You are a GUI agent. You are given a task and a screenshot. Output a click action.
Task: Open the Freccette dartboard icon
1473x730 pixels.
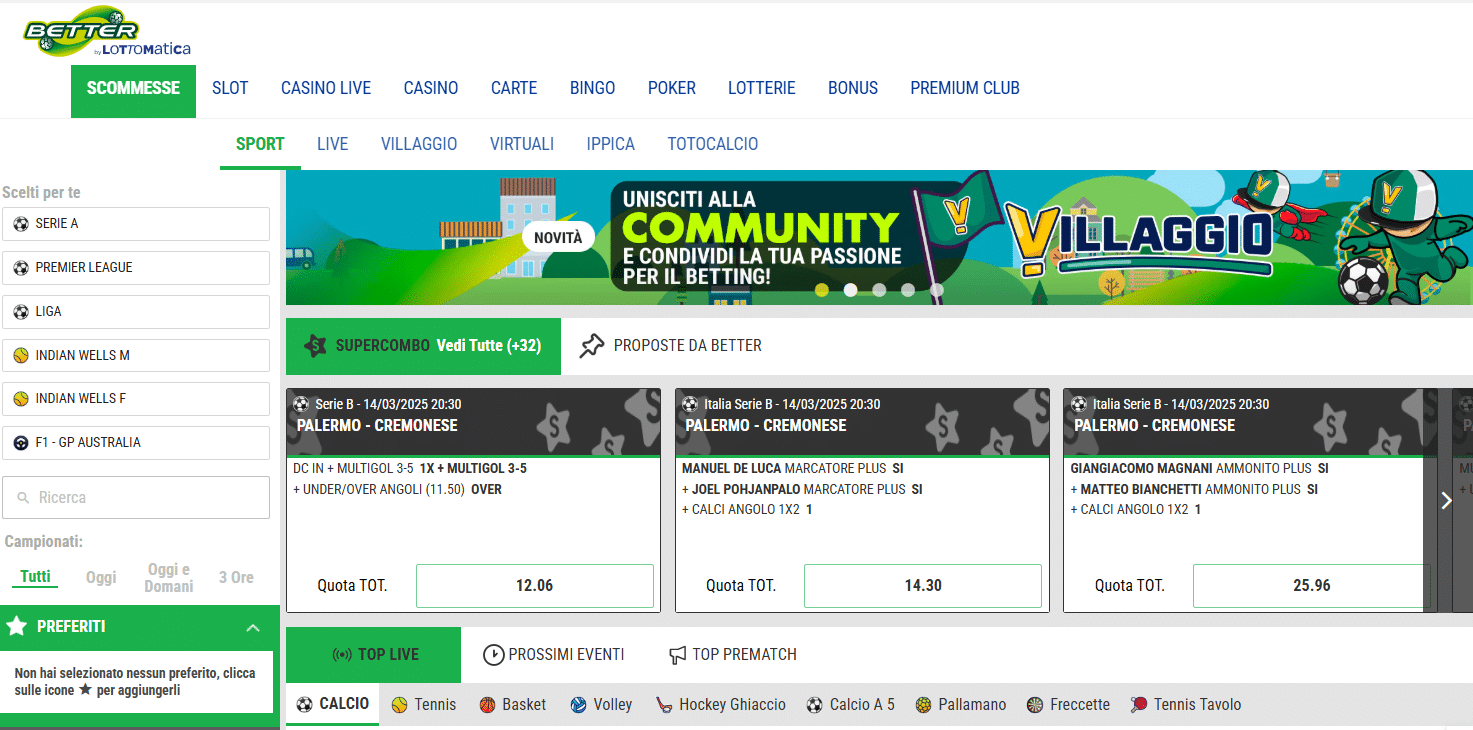[x=1037, y=704]
